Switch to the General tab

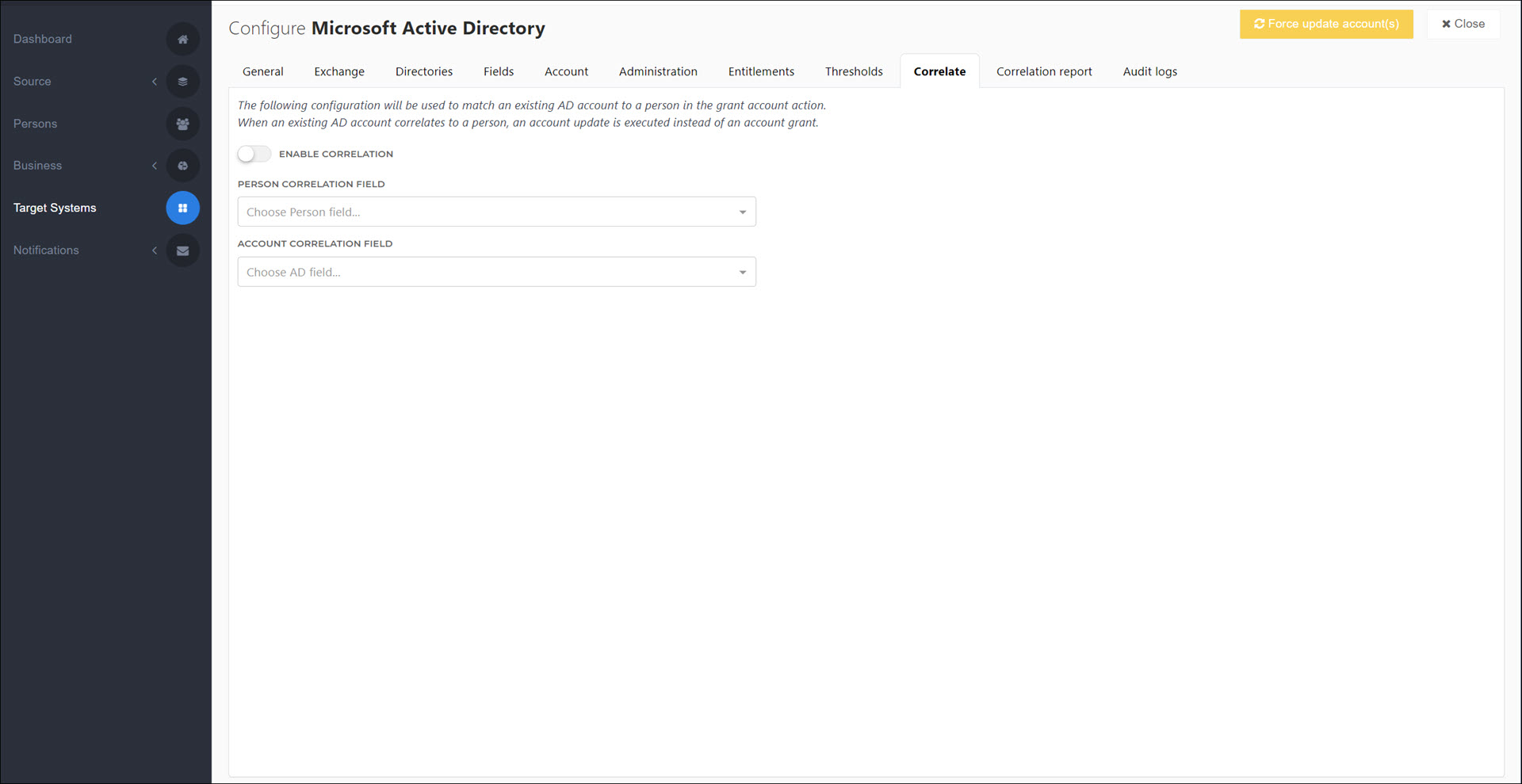263,71
